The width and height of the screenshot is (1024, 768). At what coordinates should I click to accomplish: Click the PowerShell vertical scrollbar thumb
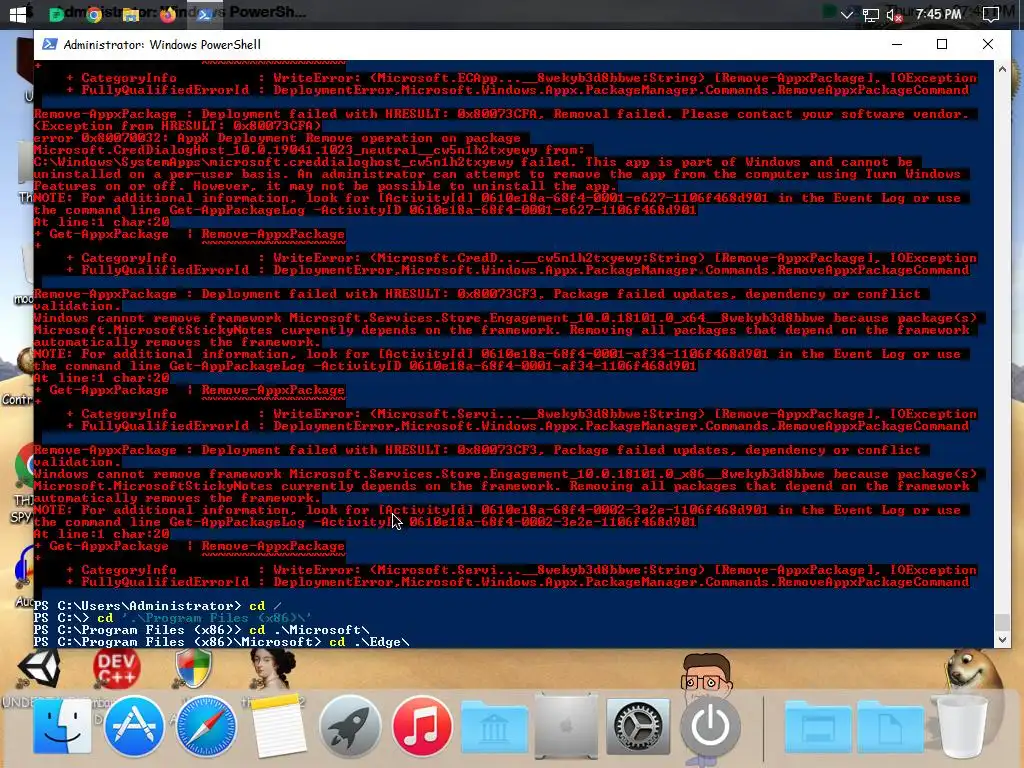tap(1002, 622)
